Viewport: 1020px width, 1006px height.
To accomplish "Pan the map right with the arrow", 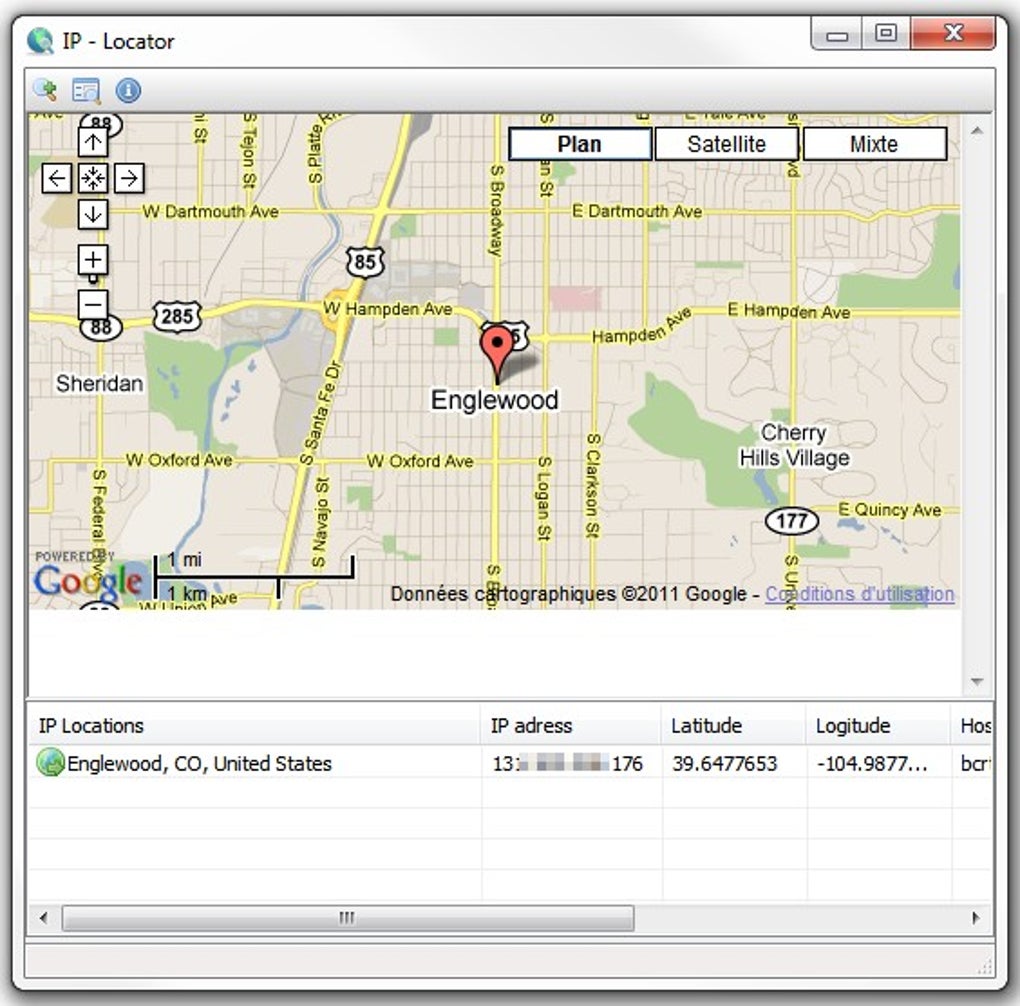I will point(129,178).
